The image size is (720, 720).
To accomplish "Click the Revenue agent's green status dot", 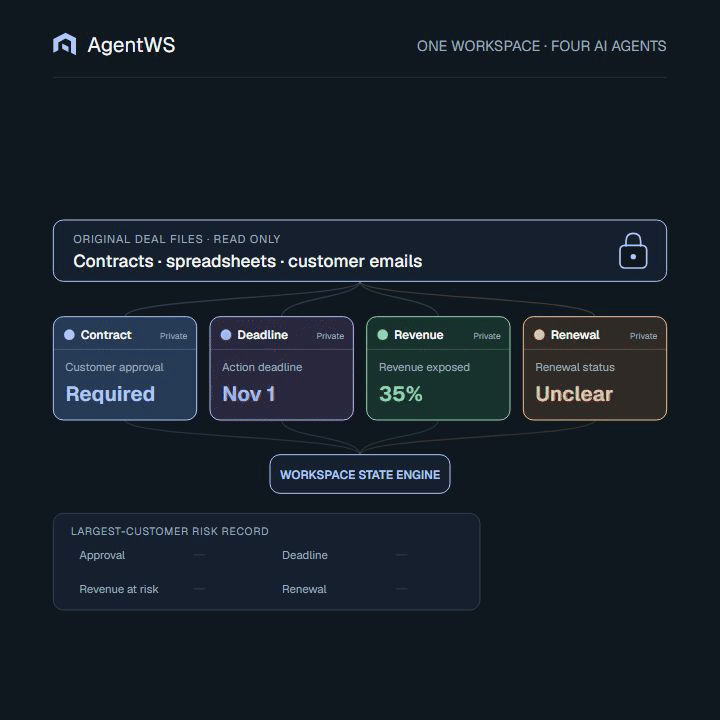I will [x=382, y=335].
